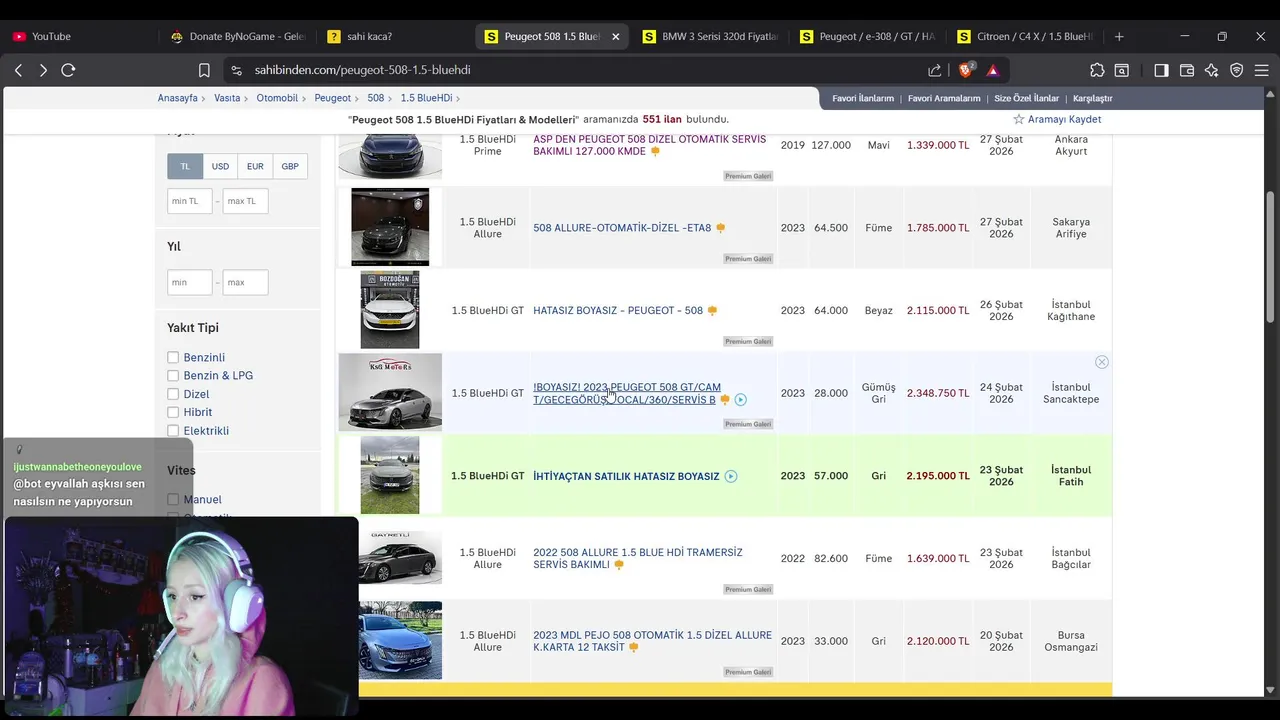The width and height of the screenshot is (1280, 720).
Task: Open the Brave VPN shield icon
Action: [x=1237, y=70]
